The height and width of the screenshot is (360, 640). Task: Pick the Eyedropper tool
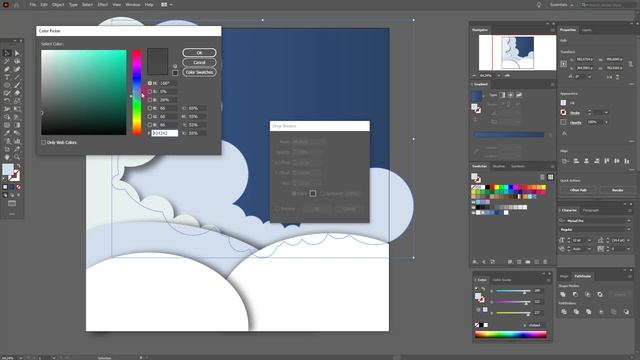coord(7,133)
